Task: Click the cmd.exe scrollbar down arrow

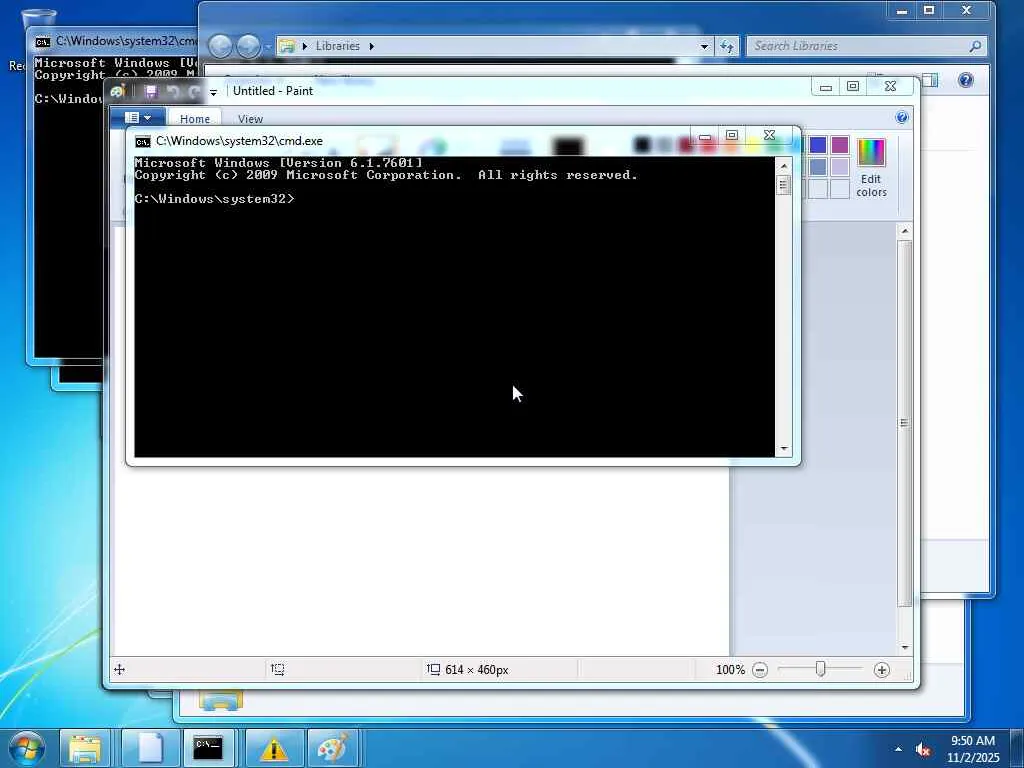Action: coord(784,449)
